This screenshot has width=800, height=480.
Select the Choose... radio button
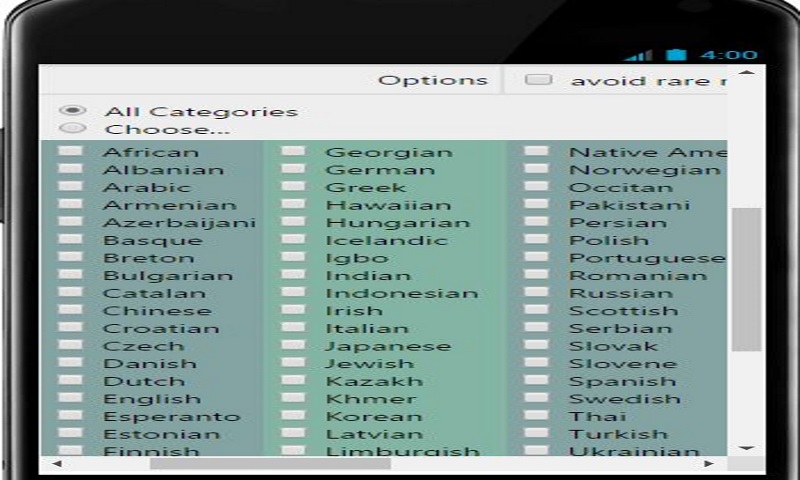click(72, 129)
